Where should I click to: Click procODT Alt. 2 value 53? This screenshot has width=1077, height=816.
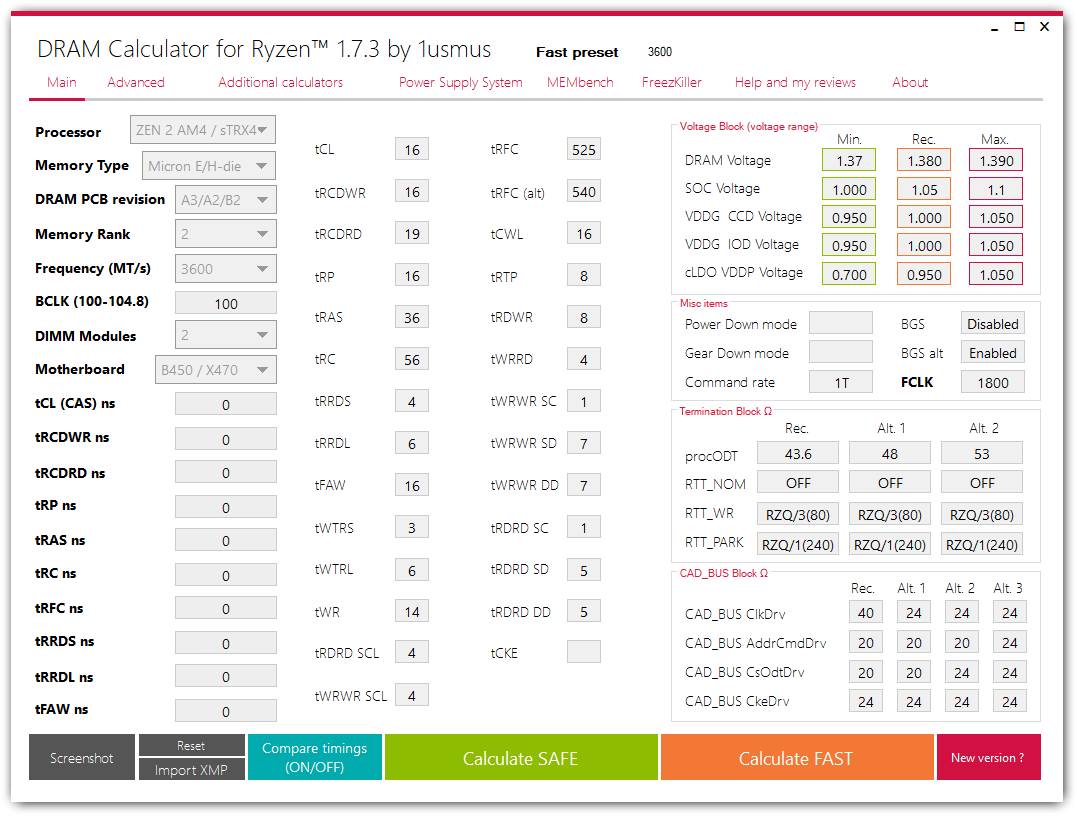(x=982, y=453)
